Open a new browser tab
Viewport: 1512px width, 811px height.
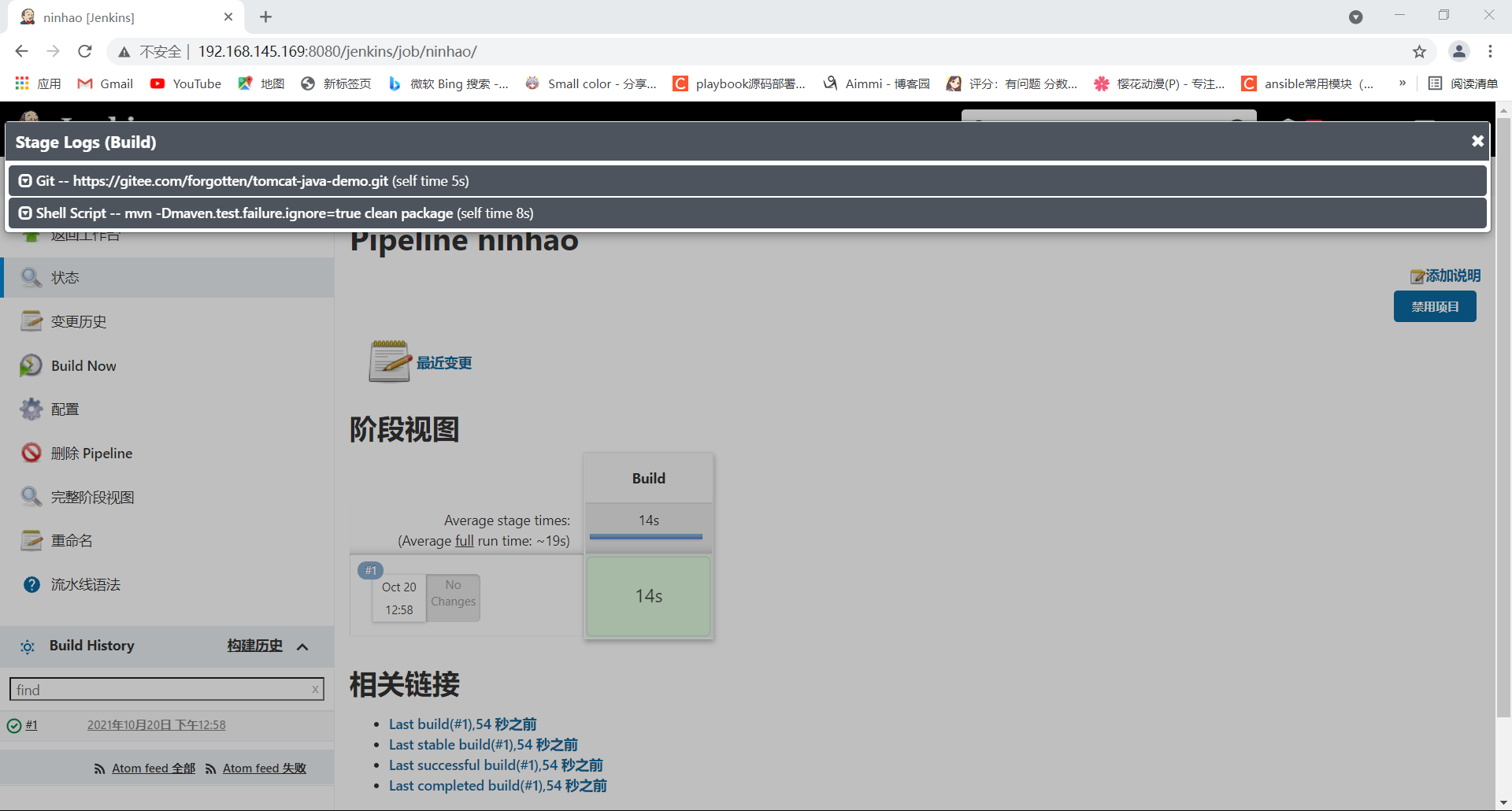point(265,17)
